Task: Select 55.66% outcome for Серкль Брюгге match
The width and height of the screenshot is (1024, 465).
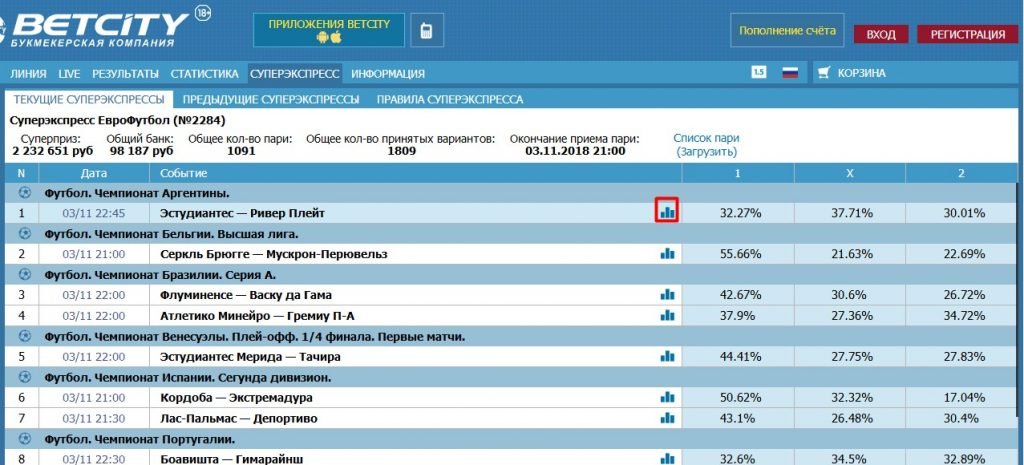Action: 739,254
